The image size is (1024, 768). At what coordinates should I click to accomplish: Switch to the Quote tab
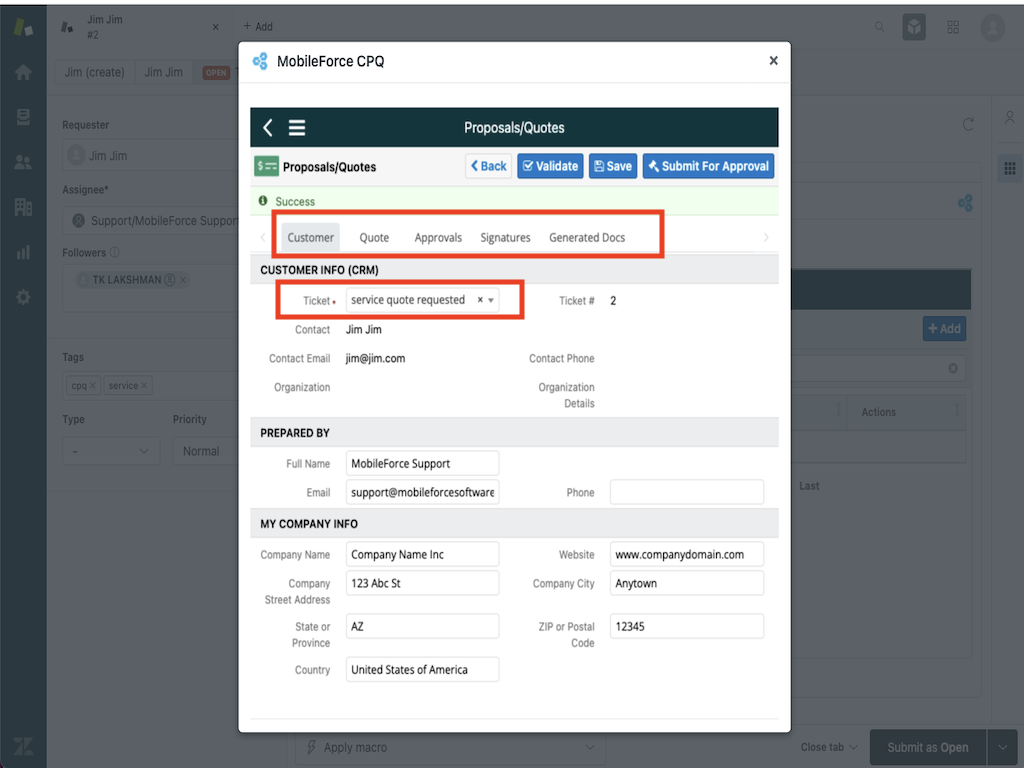click(x=374, y=237)
